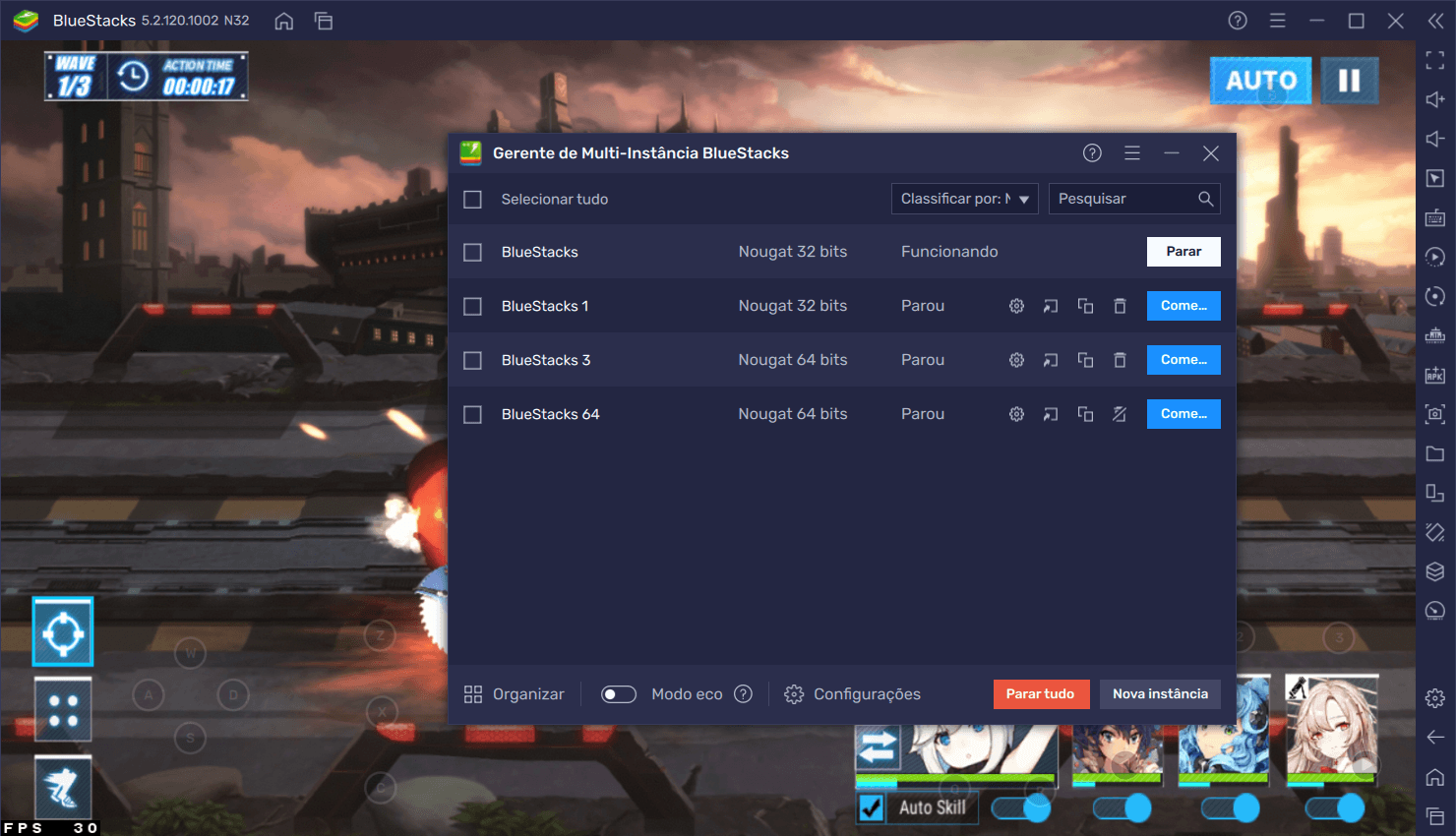Toggle Modo eco switch
Image resolution: width=1456 pixels, height=836 pixels.
tap(619, 694)
